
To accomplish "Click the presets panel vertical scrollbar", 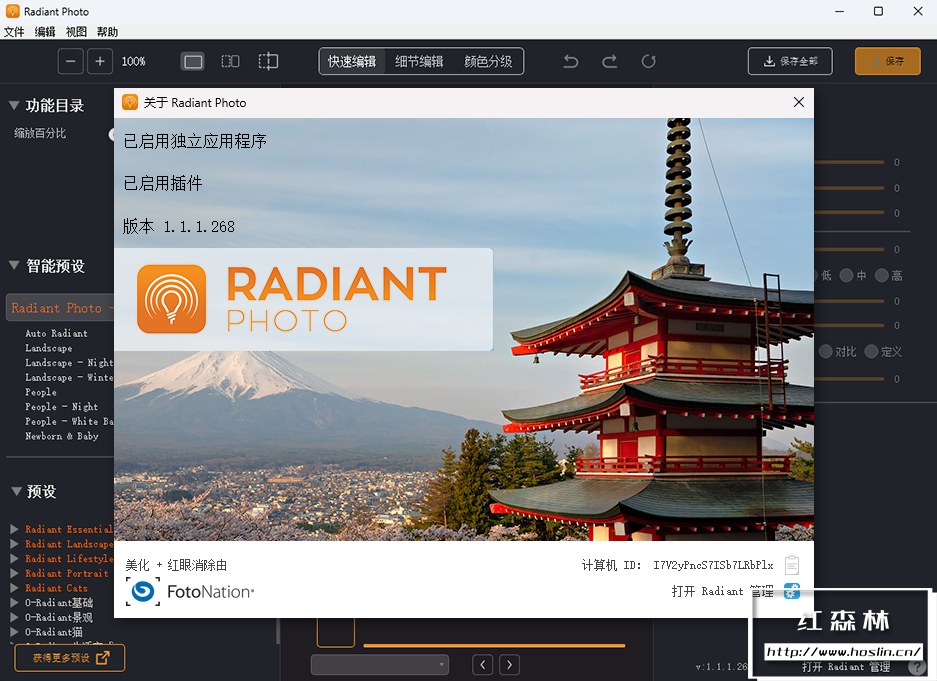I will pyautogui.click(x=277, y=631).
